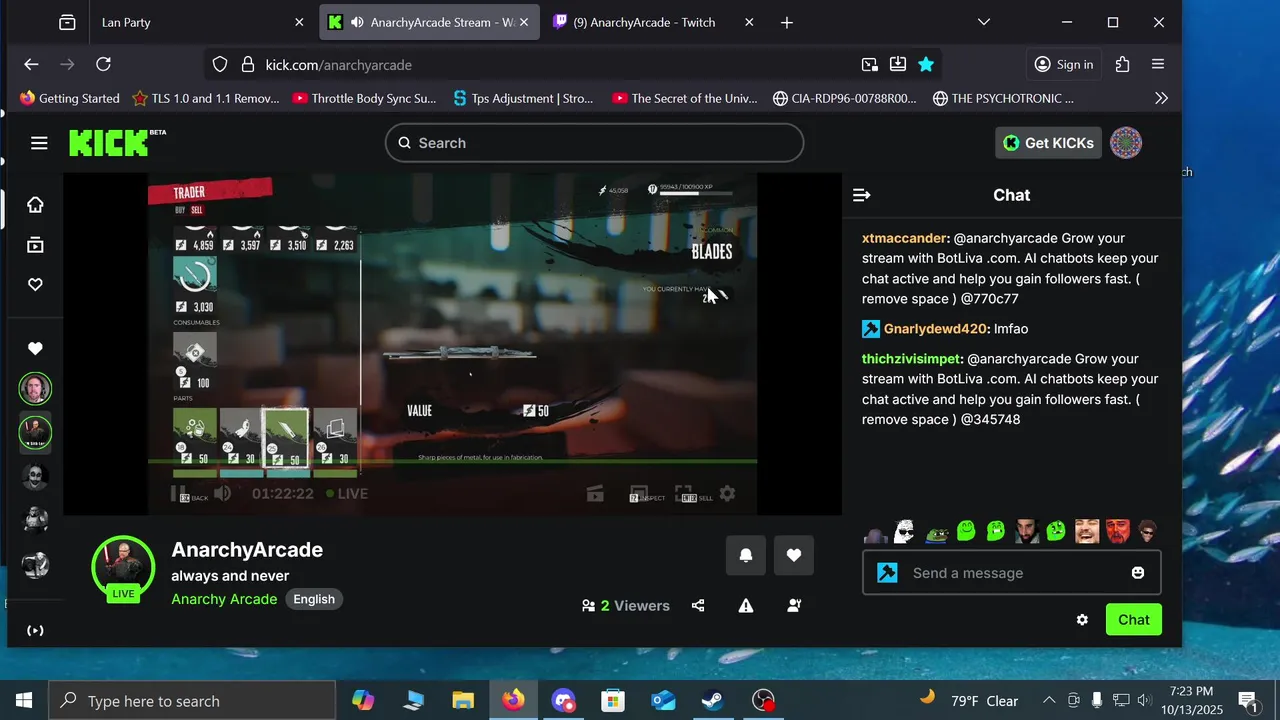The image size is (1280, 720).
Task: Open the Home icon in Kick sidebar
Action: coord(35,204)
